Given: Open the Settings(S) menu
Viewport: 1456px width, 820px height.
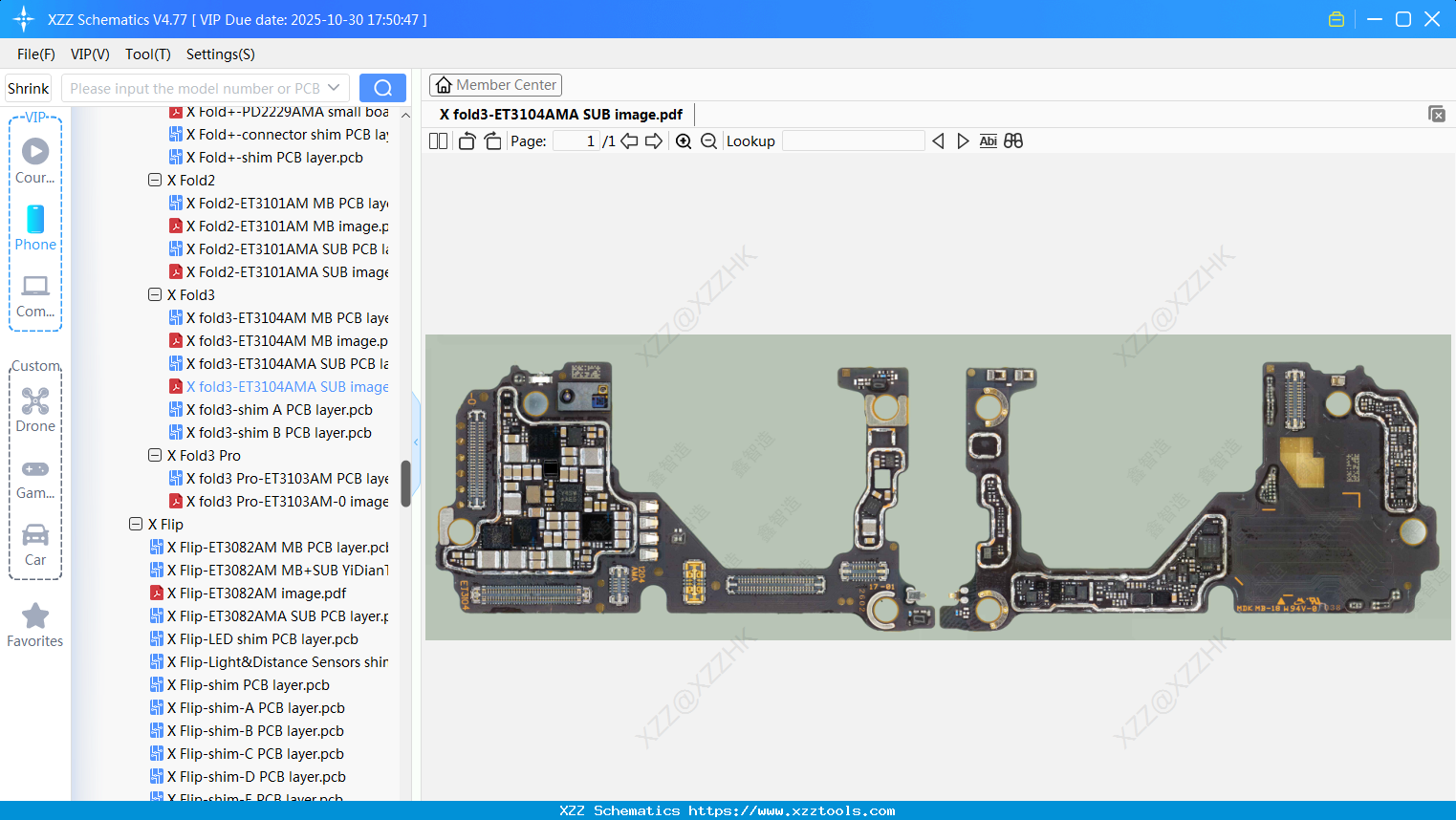Looking at the screenshot, I should pos(220,54).
